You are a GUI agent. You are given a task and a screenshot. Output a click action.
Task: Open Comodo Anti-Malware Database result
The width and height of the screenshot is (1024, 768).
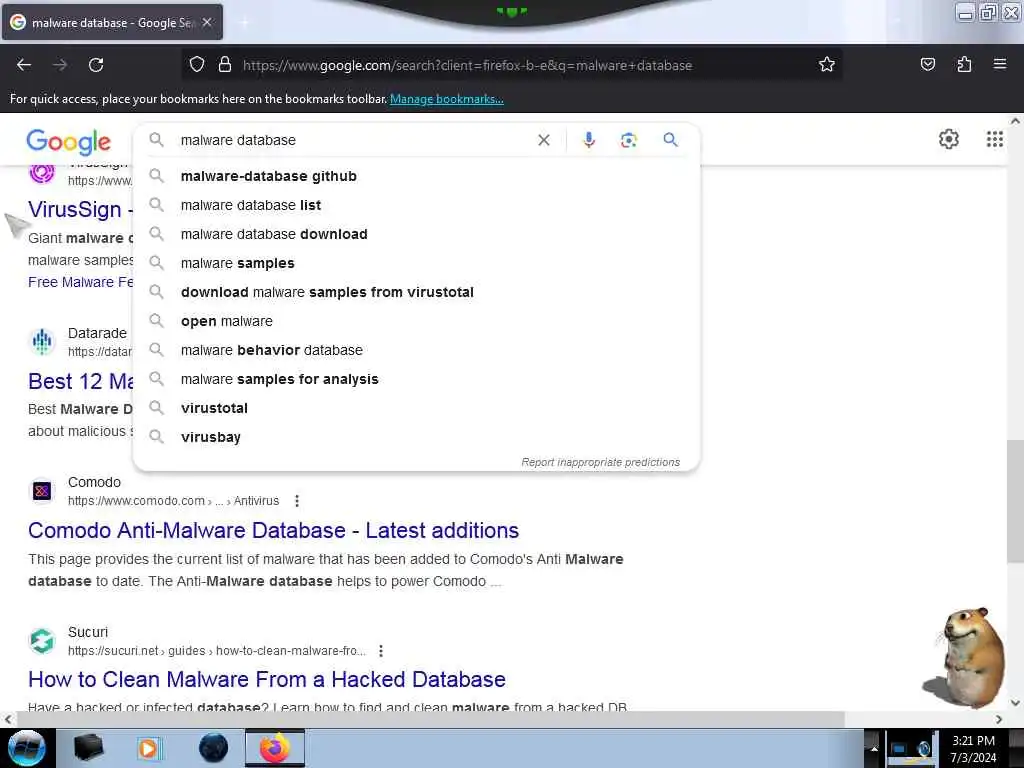(x=273, y=530)
